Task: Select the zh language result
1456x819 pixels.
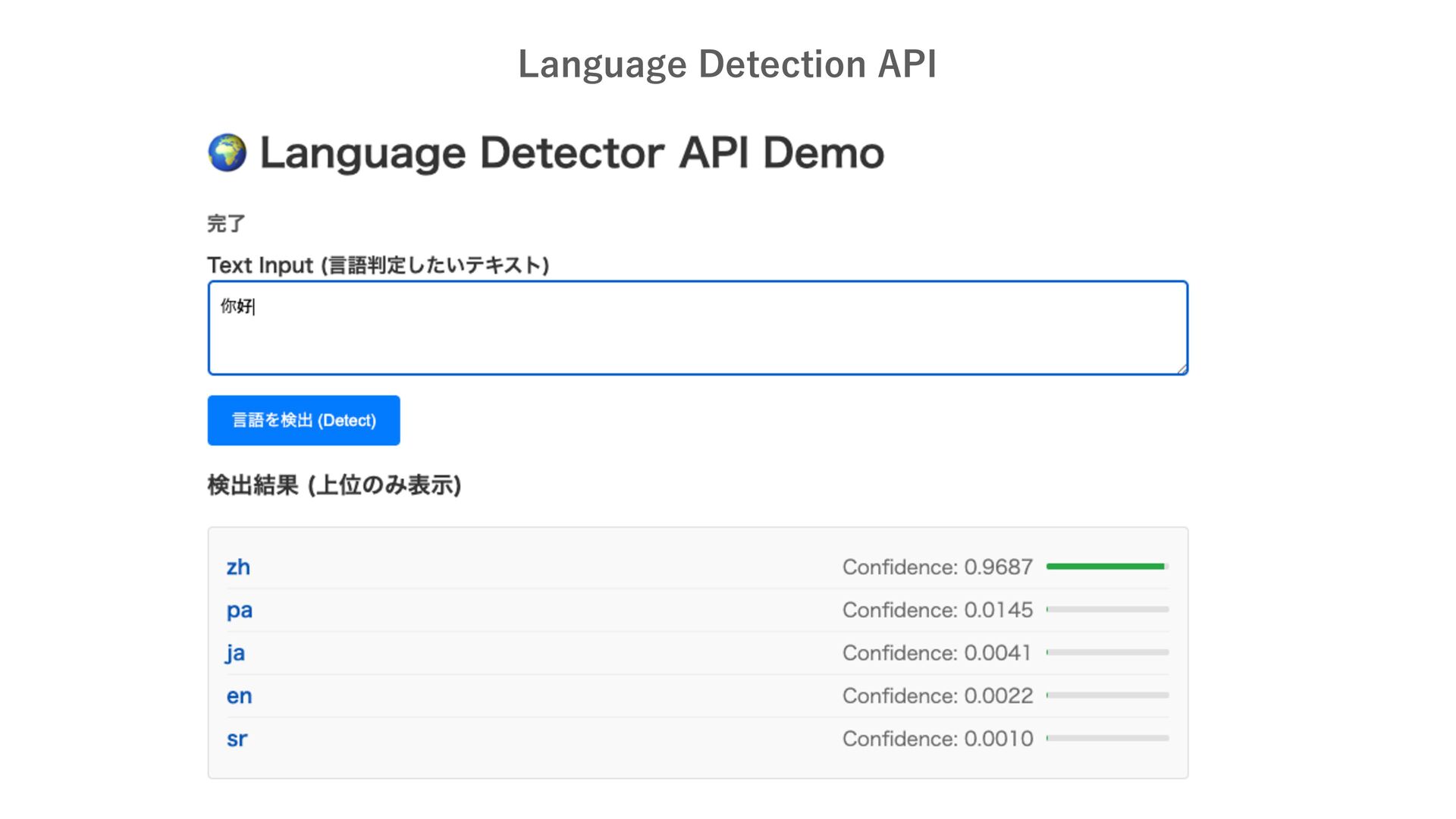Action: pos(238,567)
